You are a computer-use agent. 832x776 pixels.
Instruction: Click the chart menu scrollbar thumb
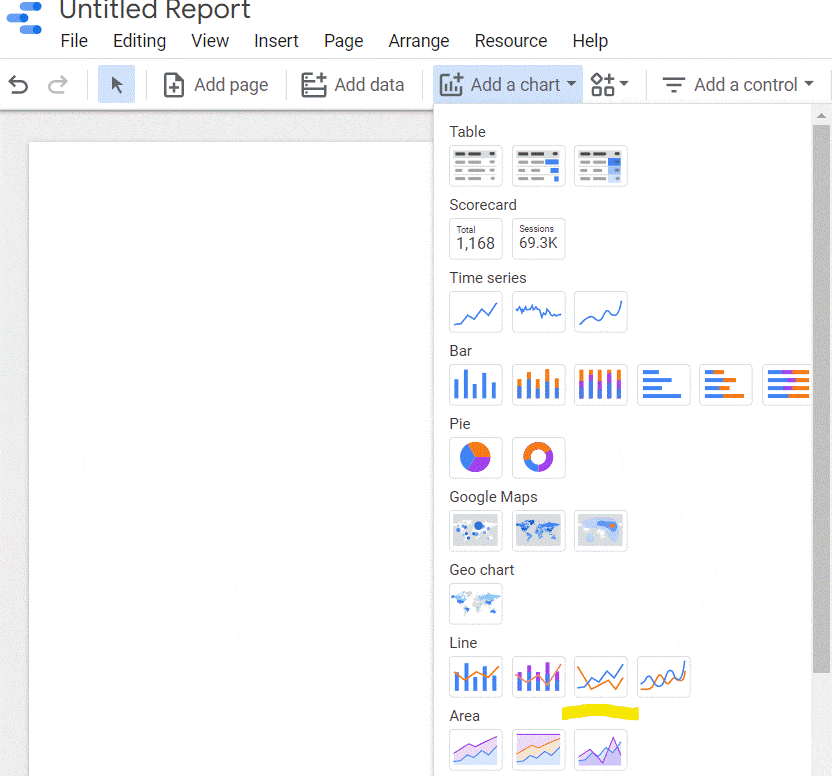click(821, 399)
